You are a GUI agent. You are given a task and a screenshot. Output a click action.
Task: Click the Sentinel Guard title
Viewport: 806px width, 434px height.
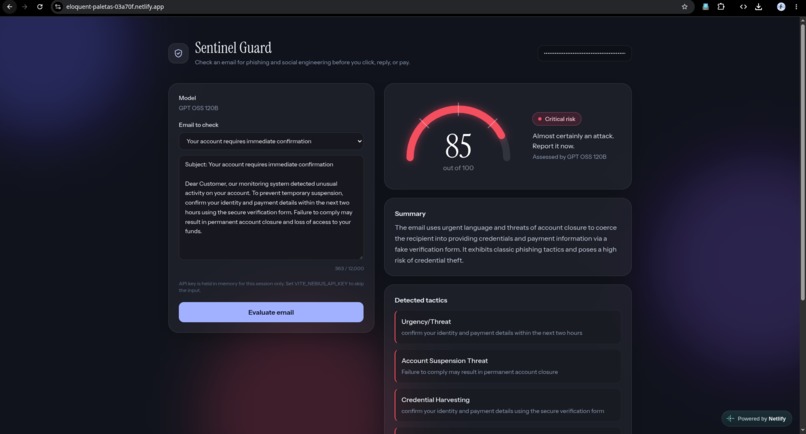(x=233, y=48)
